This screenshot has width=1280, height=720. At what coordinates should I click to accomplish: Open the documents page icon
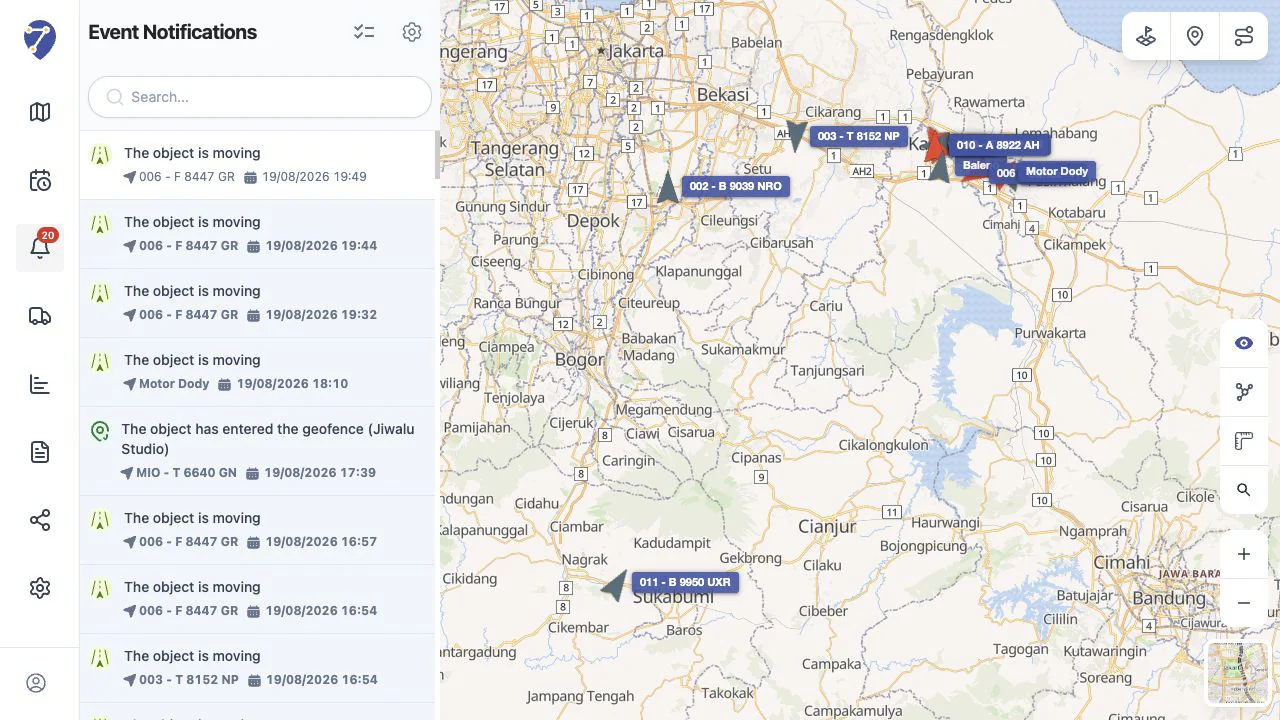click(40, 452)
